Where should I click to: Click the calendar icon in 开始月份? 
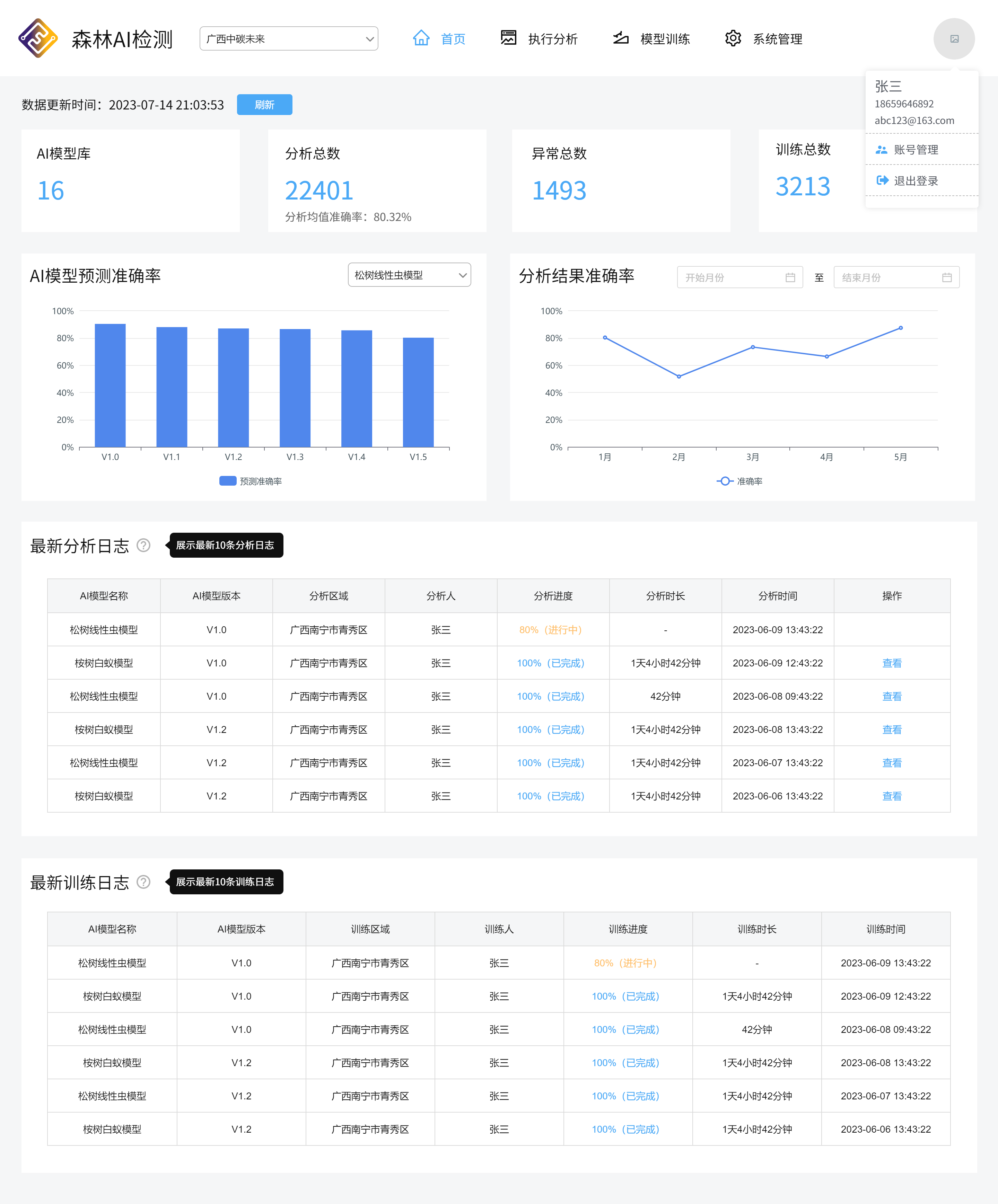pos(790,277)
